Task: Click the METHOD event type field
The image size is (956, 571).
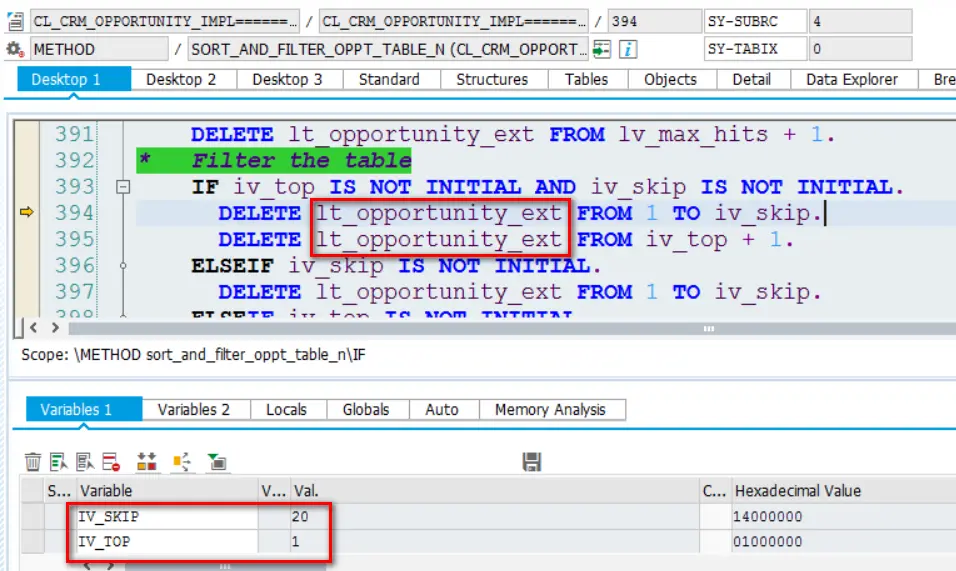Action: click(99, 49)
